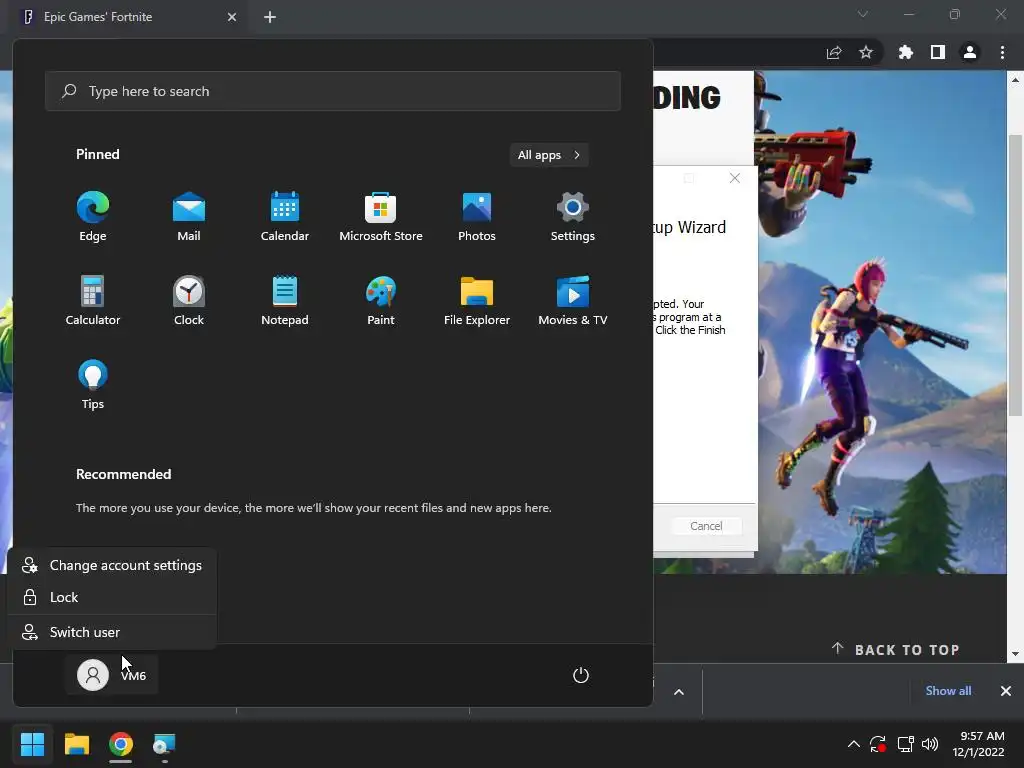Screen dimensions: 1024x768
Task: Open File Explorer from pinned apps
Action: [477, 300]
